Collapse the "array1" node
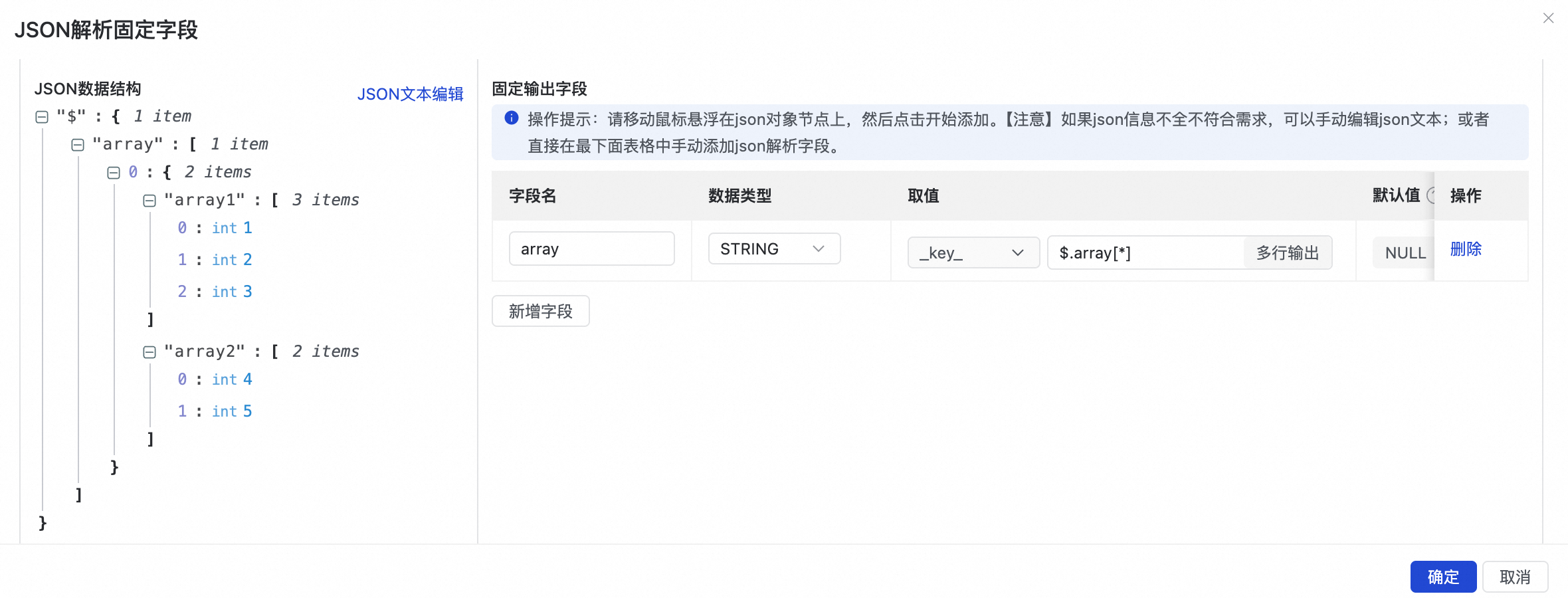This screenshot has height=598, width=1568. pyautogui.click(x=149, y=201)
